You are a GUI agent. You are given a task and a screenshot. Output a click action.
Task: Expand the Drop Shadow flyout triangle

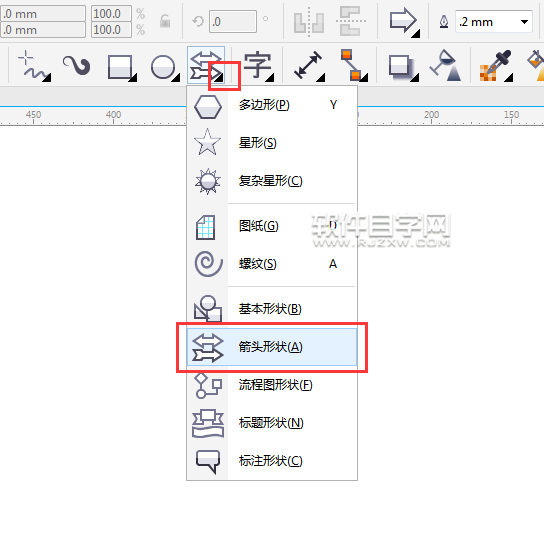click(x=414, y=78)
